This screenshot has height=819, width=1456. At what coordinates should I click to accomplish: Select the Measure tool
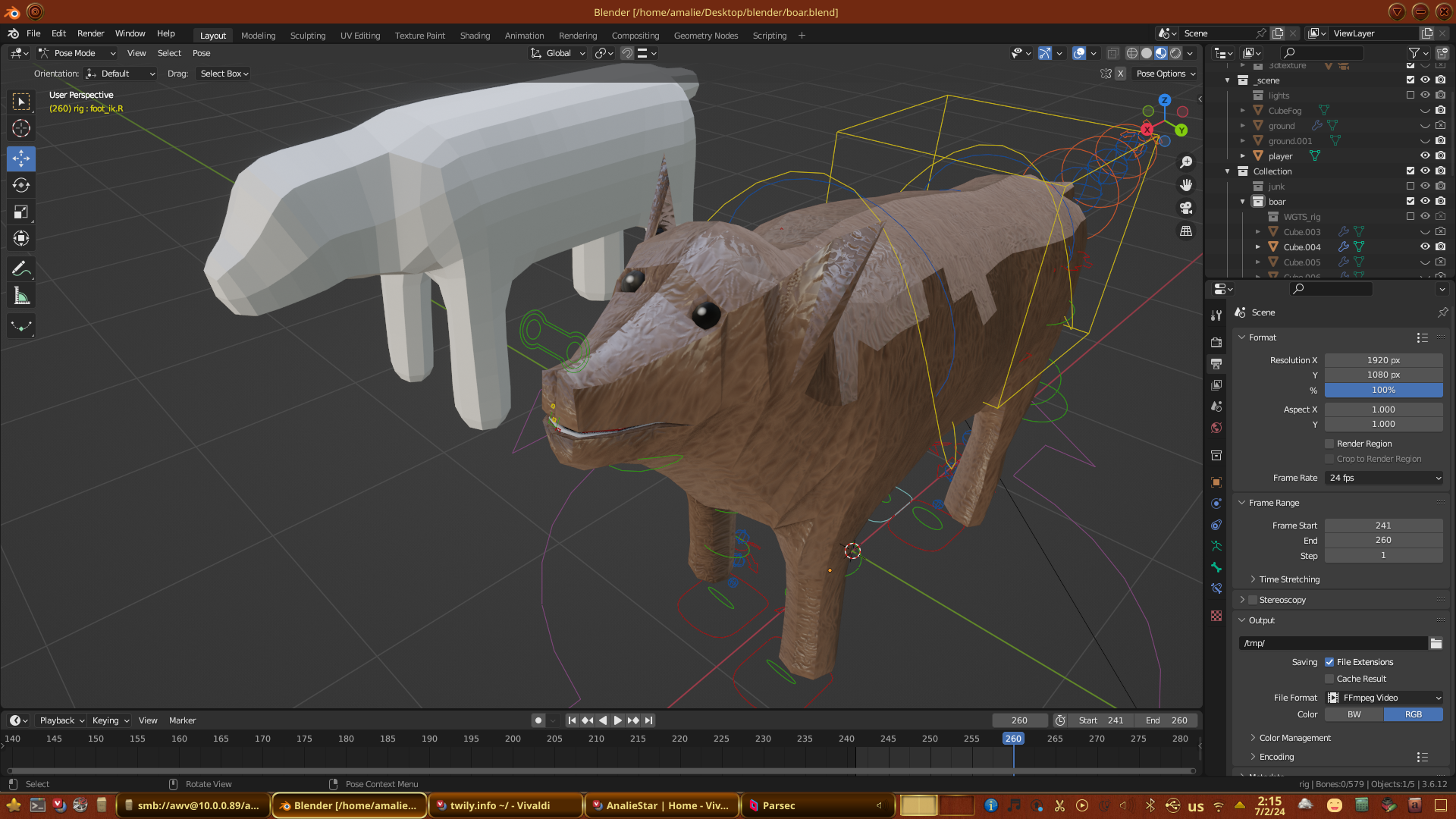[x=21, y=297]
